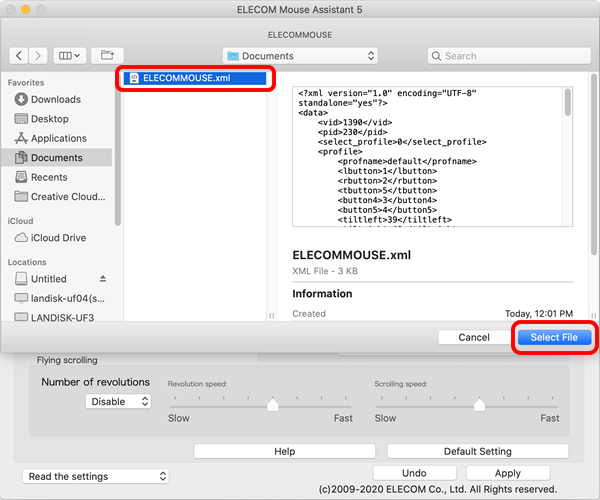The image size is (600, 500).
Task: Click the Undo button
Action: tap(414, 473)
